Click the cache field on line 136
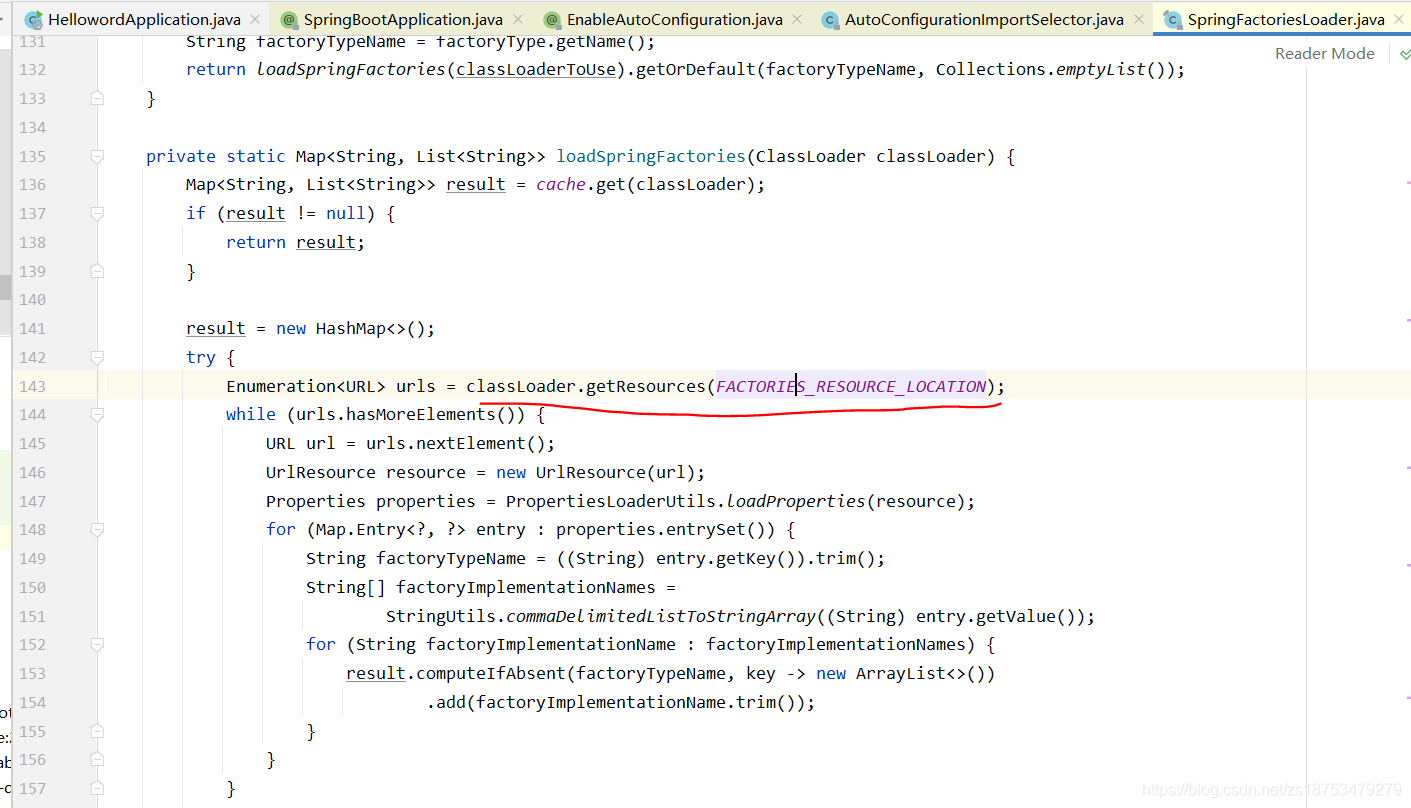 click(561, 184)
